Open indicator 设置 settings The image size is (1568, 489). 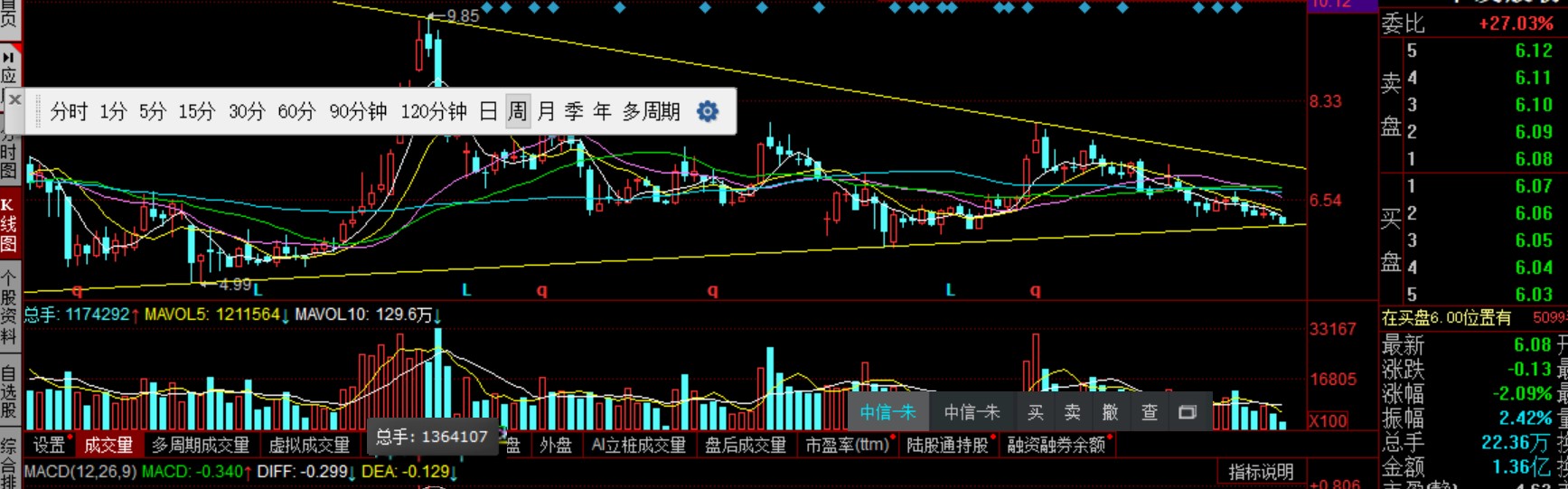(50, 445)
